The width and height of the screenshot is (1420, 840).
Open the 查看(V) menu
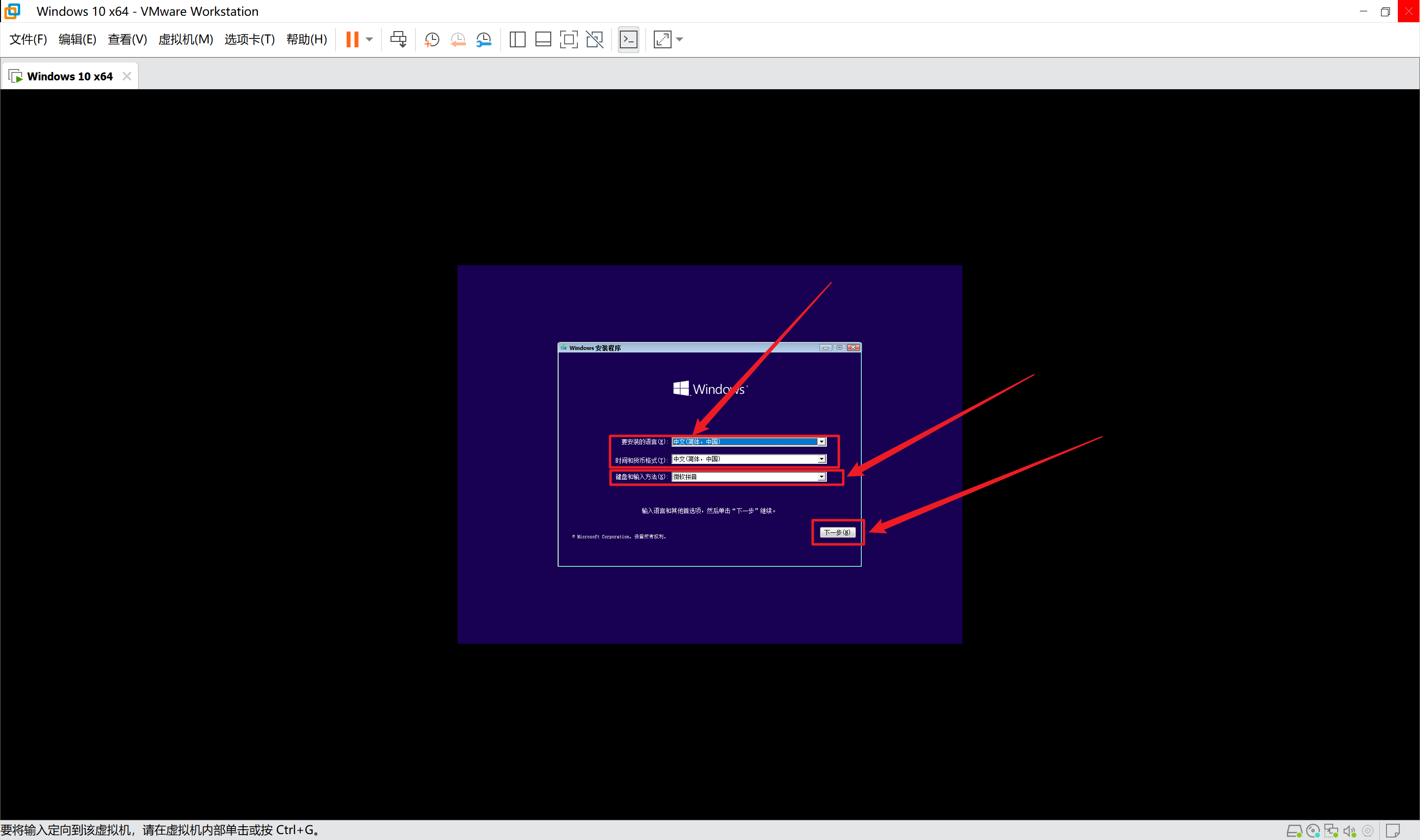pyautogui.click(x=127, y=39)
